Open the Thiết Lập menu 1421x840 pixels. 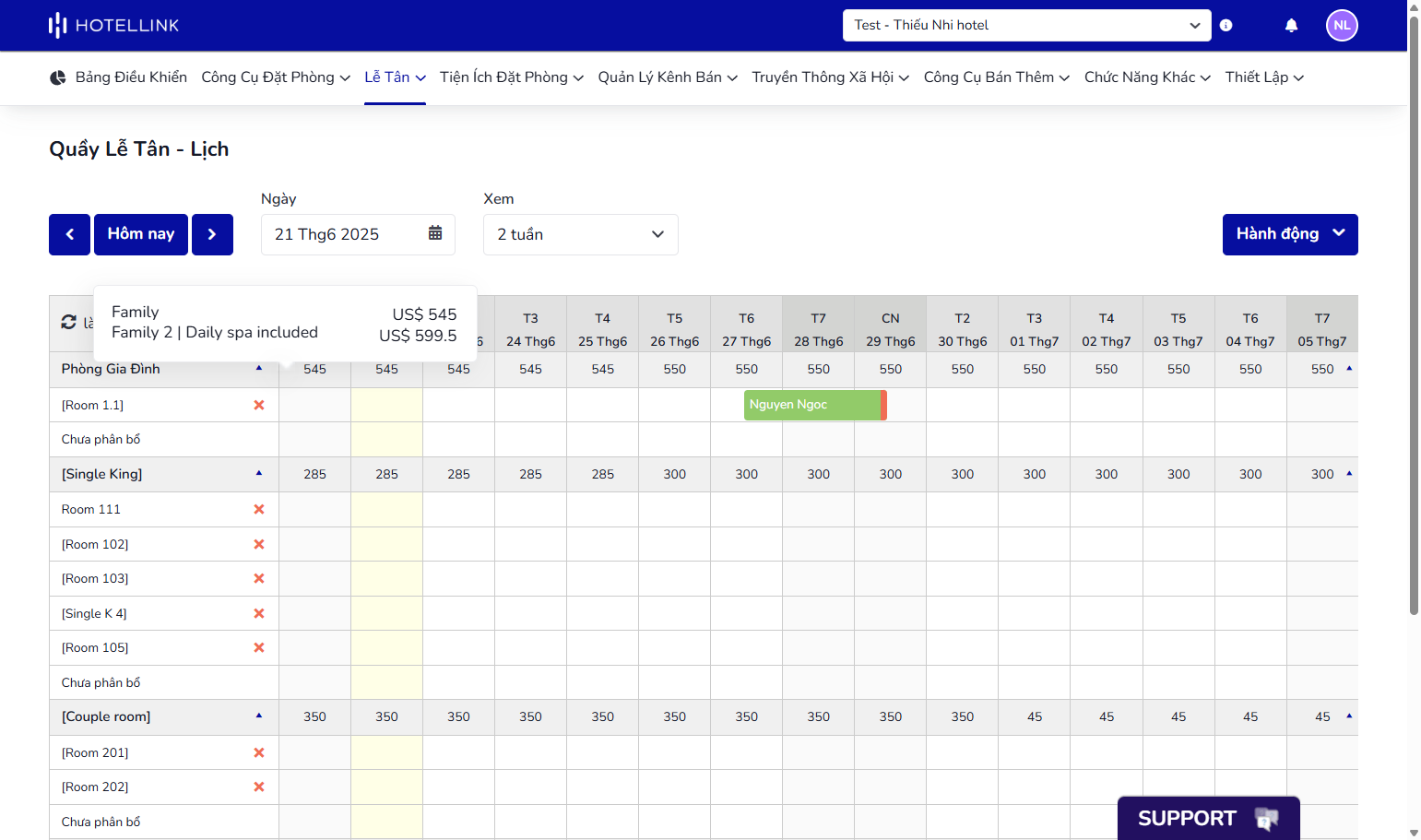(1264, 77)
